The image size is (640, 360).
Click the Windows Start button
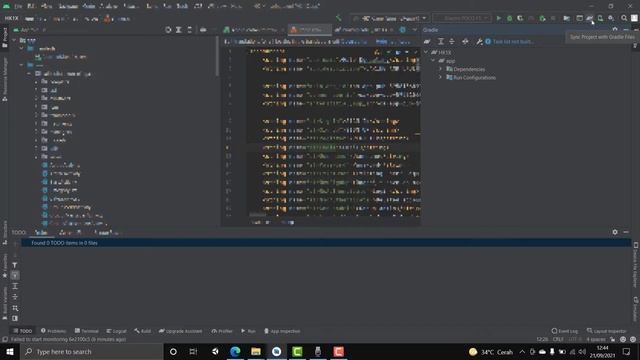10,351
